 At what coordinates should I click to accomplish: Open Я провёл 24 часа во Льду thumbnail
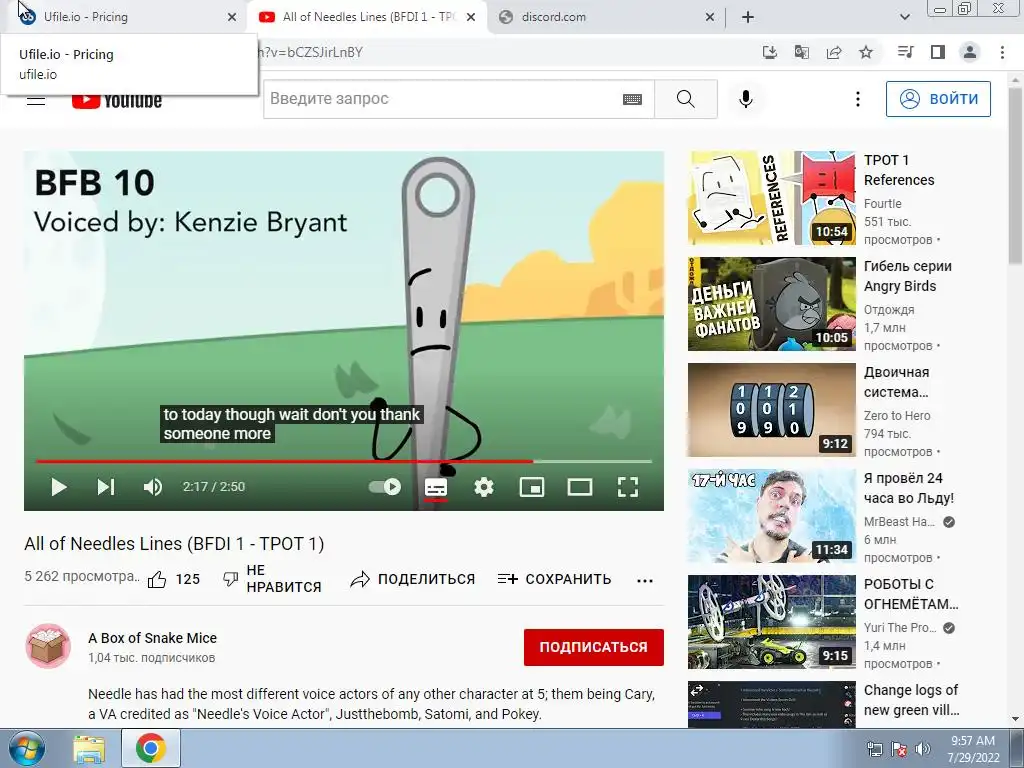[771, 516]
